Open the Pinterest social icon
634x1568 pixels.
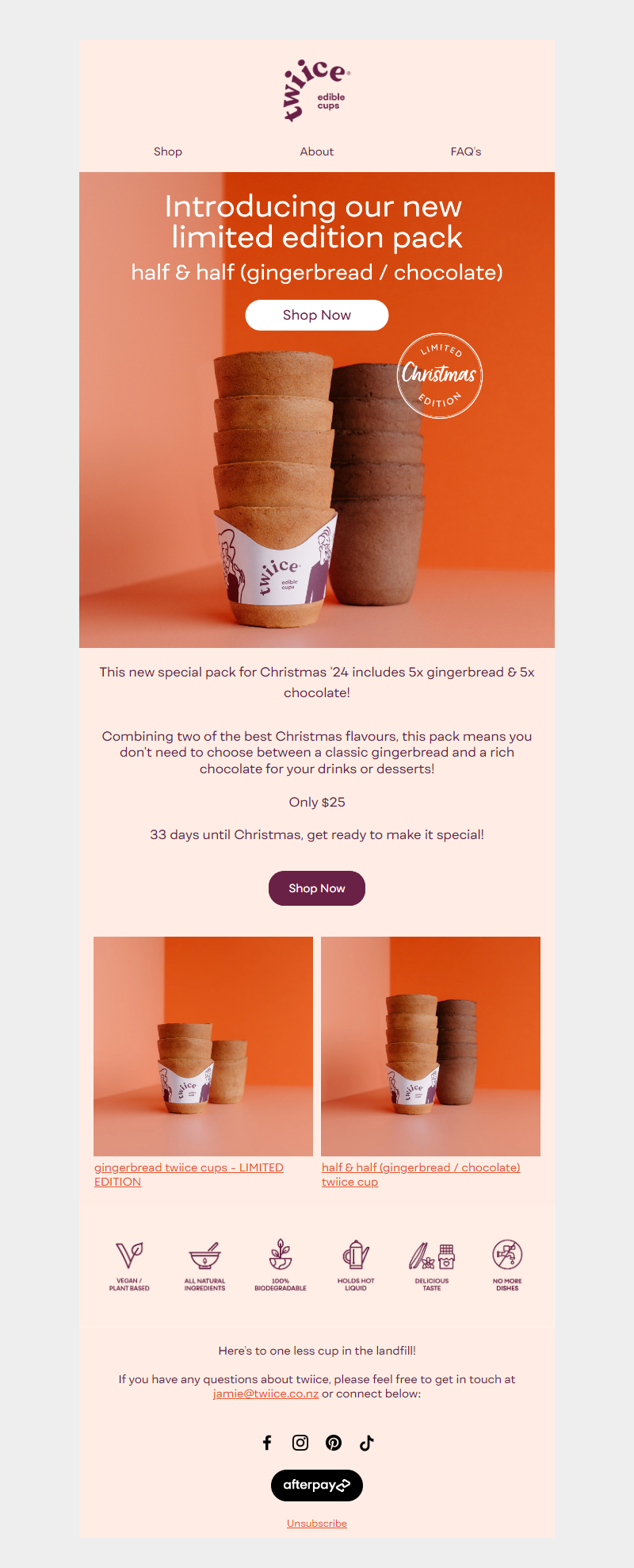pyautogui.click(x=334, y=1443)
